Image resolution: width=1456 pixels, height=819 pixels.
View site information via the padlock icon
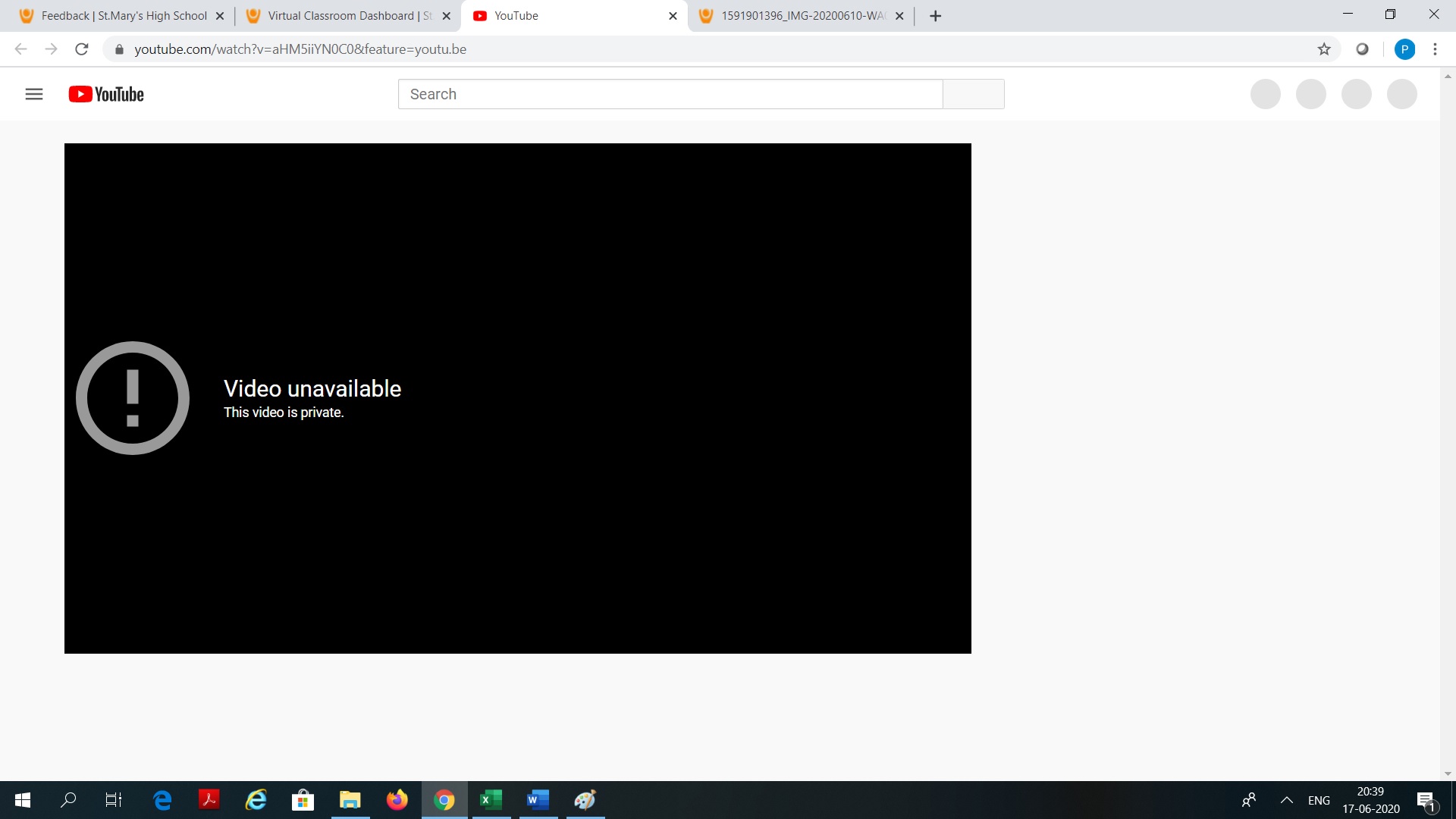(x=119, y=49)
